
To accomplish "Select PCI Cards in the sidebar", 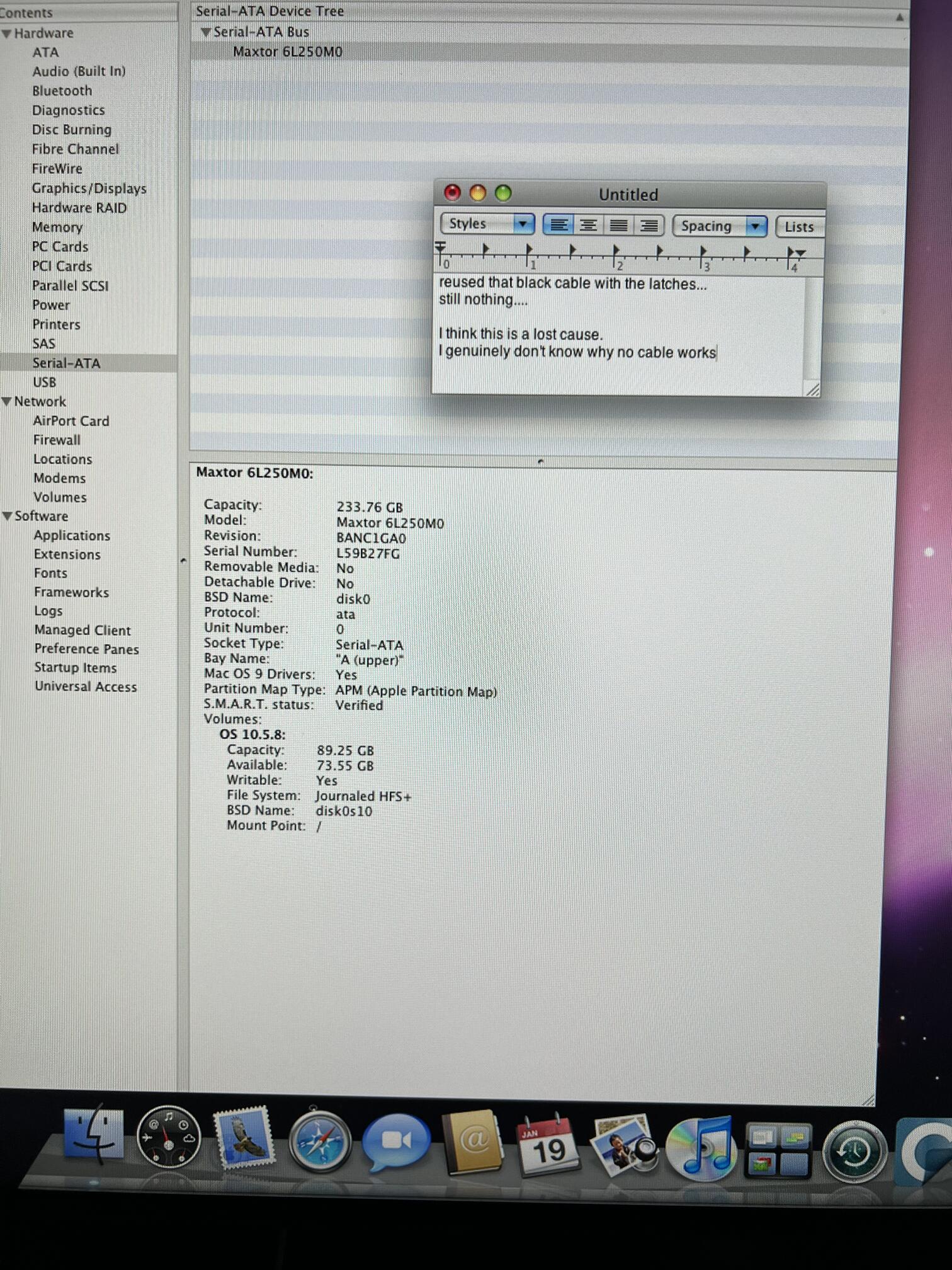I will click(62, 266).
